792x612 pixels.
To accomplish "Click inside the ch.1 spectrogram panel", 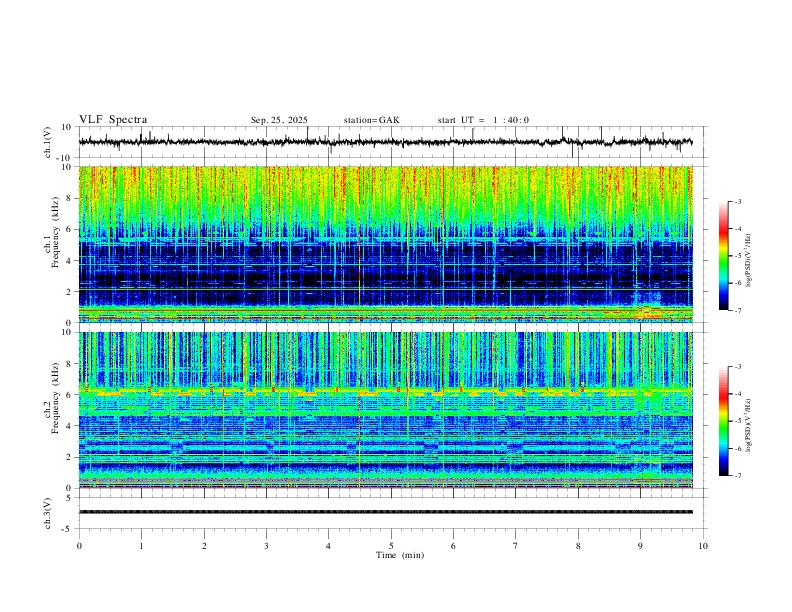I will (x=385, y=244).
